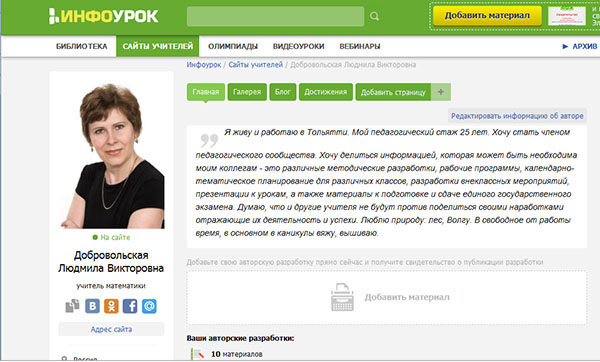Image resolution: width=600 pixels, height=362 pixels.
Task: Select the Блог tab
Action: [x=282, y=92]
